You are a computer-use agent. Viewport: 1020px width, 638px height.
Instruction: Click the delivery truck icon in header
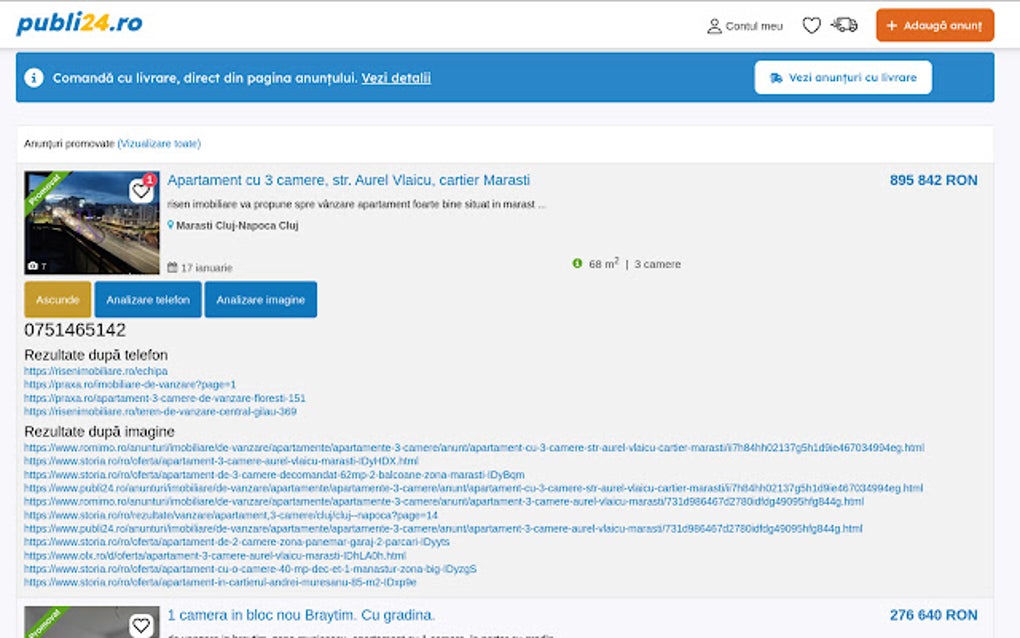click(843, 26)
